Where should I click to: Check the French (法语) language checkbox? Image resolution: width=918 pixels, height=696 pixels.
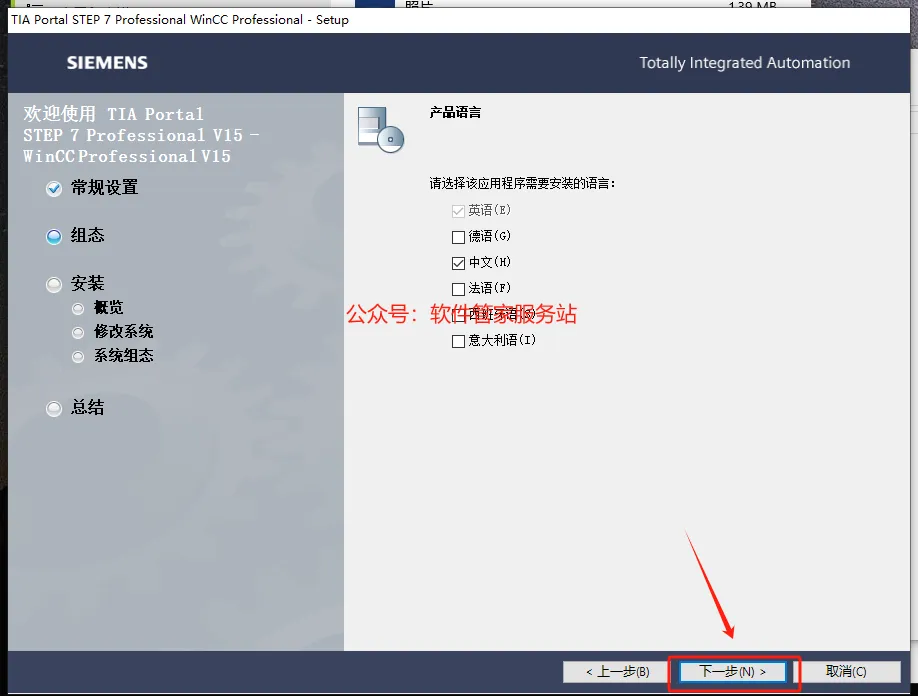(x=458, y=289)
